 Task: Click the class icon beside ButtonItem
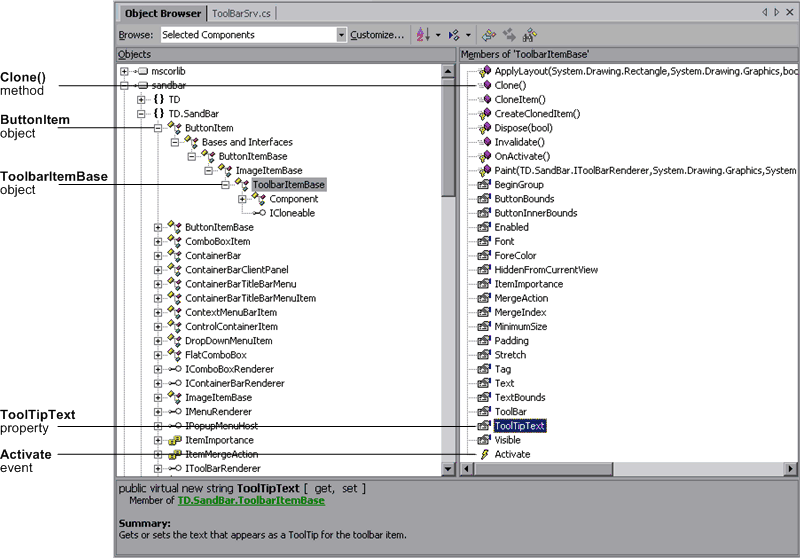click(174, 128)
